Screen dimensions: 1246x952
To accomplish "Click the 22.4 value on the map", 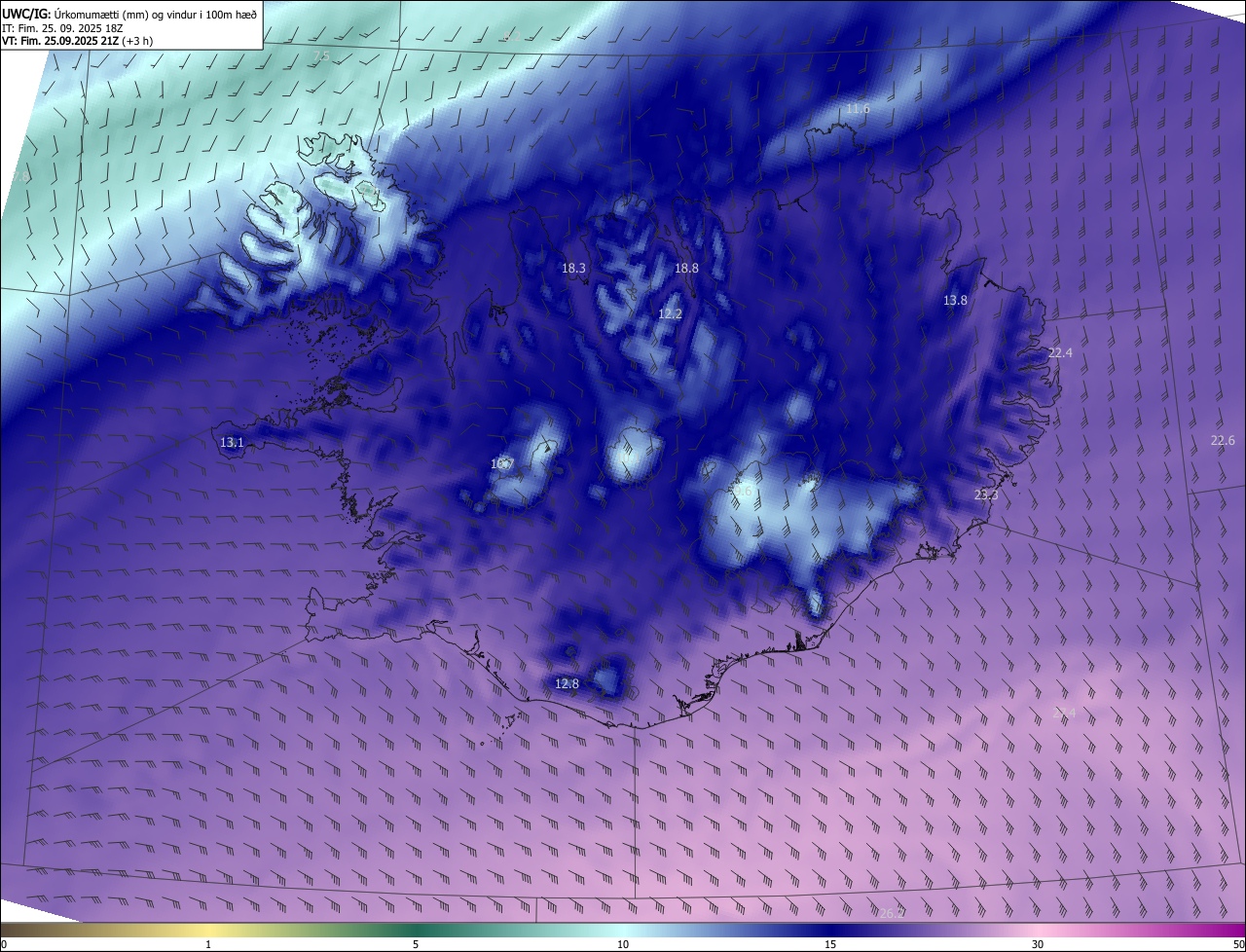I will (x=1060, y=352).
